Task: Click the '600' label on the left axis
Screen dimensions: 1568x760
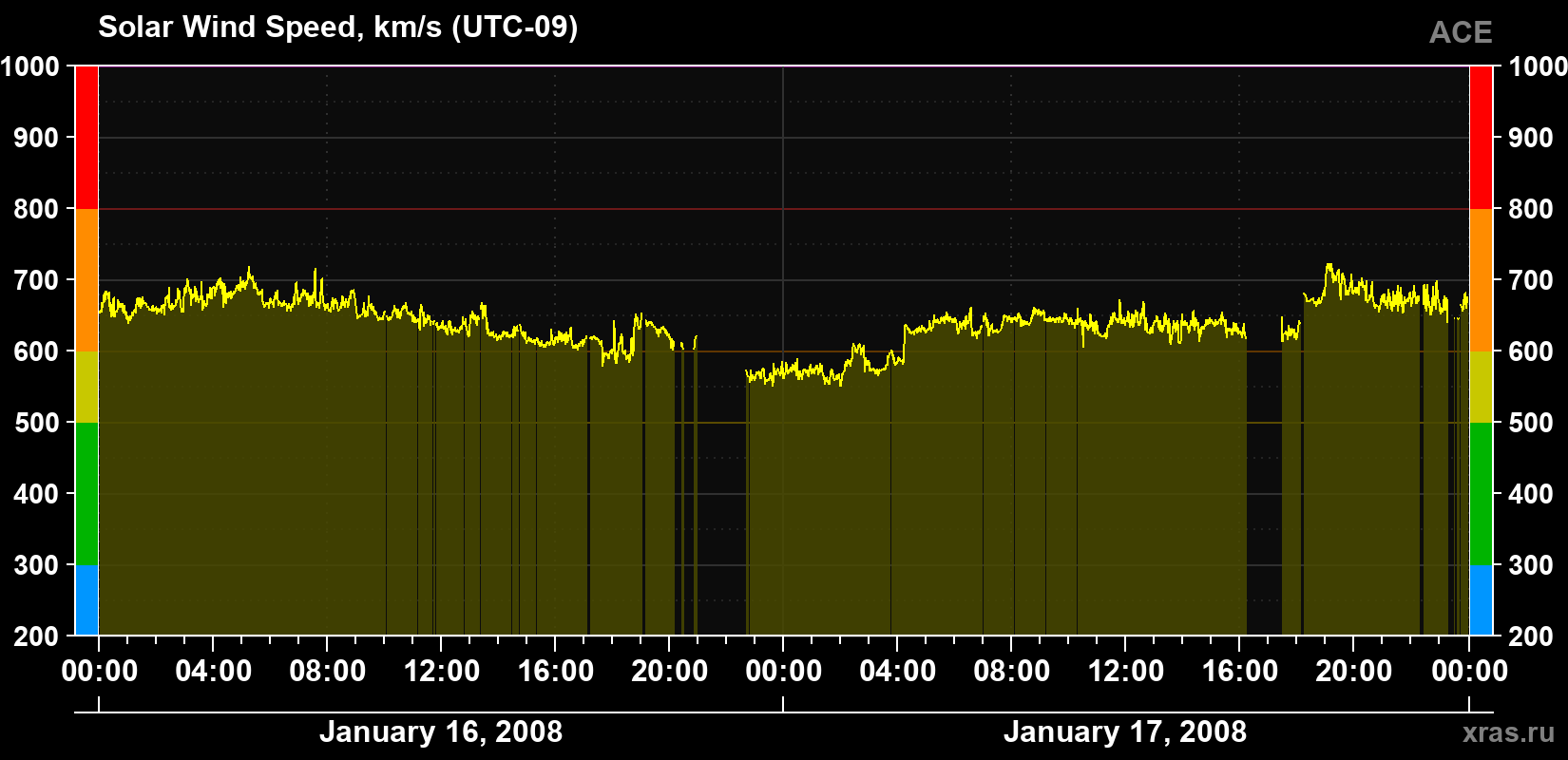Action: click(36, 351)
